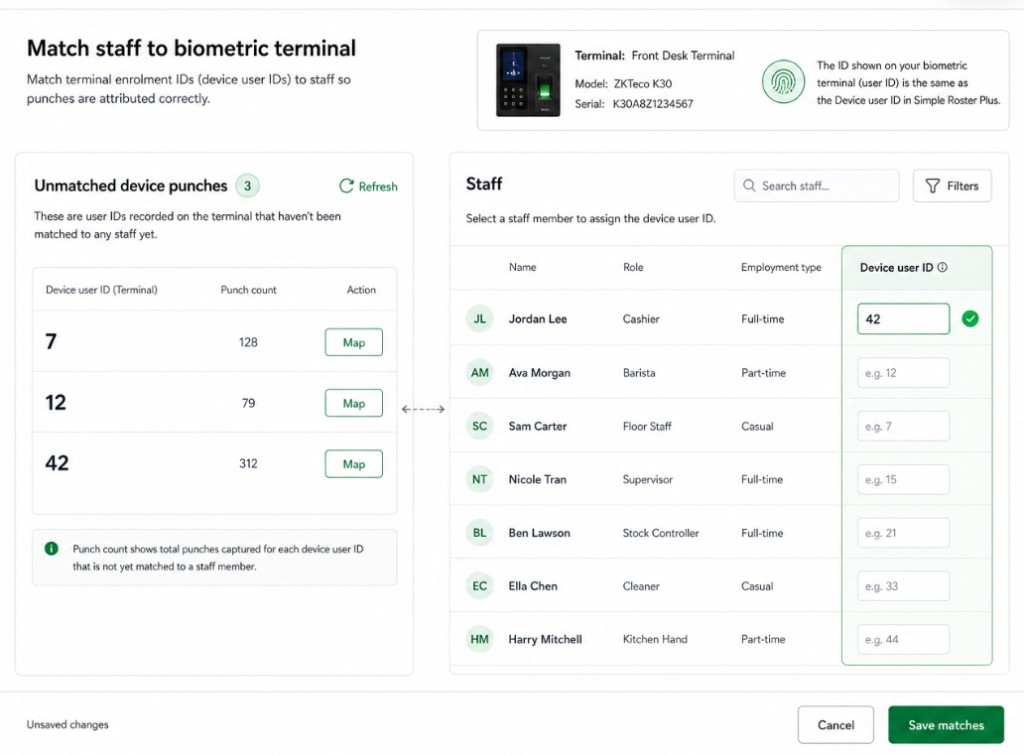Click the Cleaner role text
The width and height of the screenshot is (1024, 755).
click(641, 586)
